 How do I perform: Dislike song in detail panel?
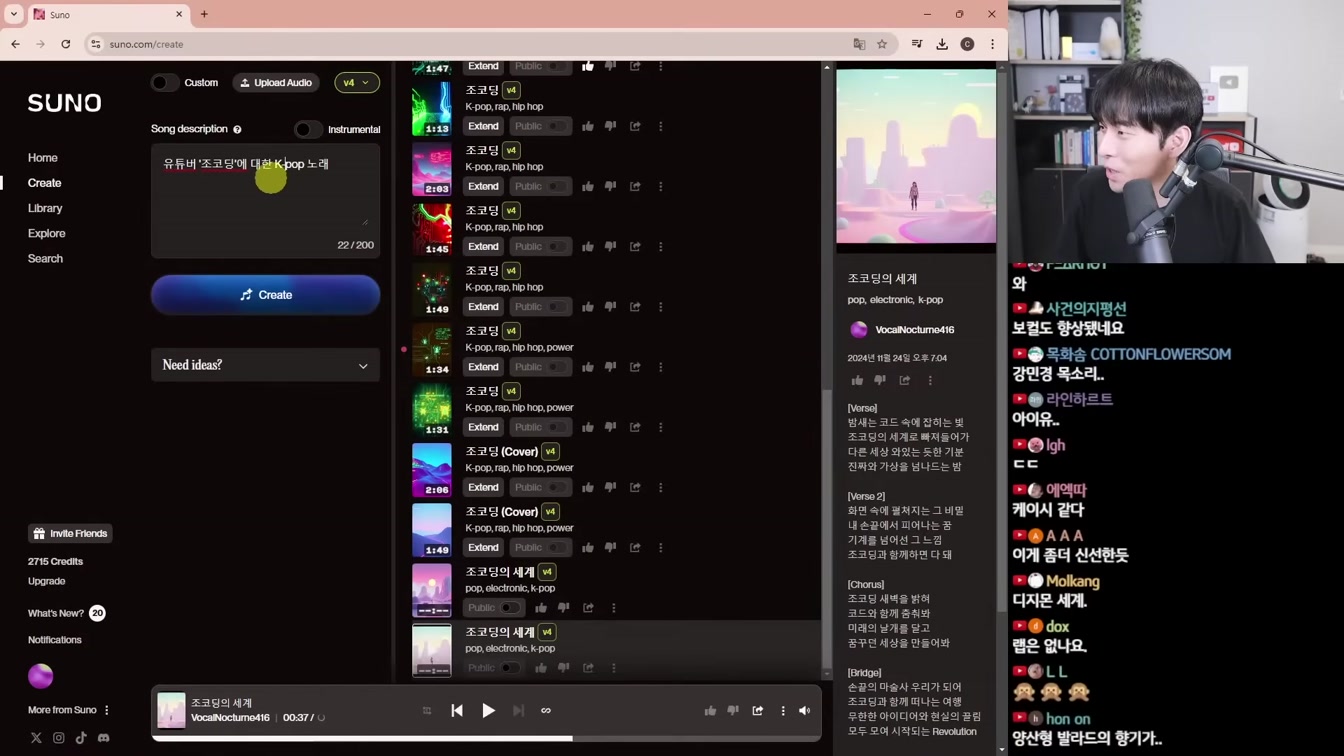[880, 380]
